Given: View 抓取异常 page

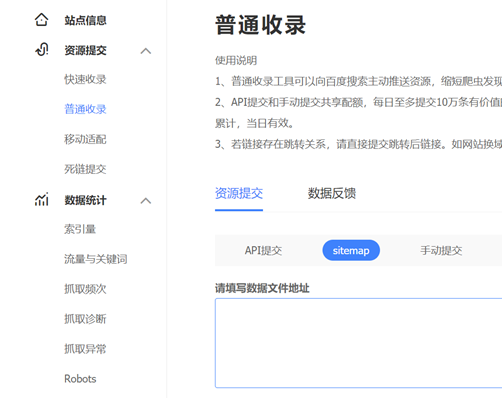Looking at the screenshot, I should tap(85, 349).
